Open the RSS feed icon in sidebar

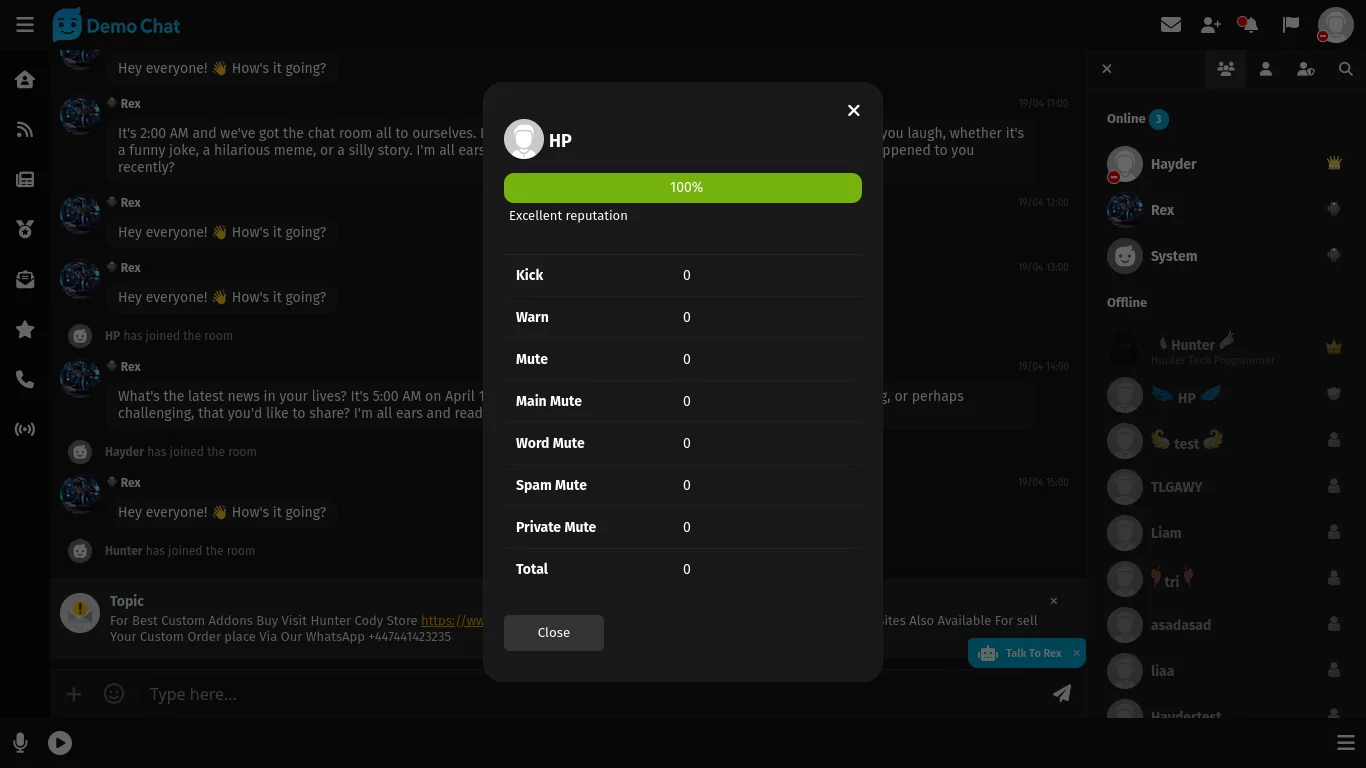[25, 130]
